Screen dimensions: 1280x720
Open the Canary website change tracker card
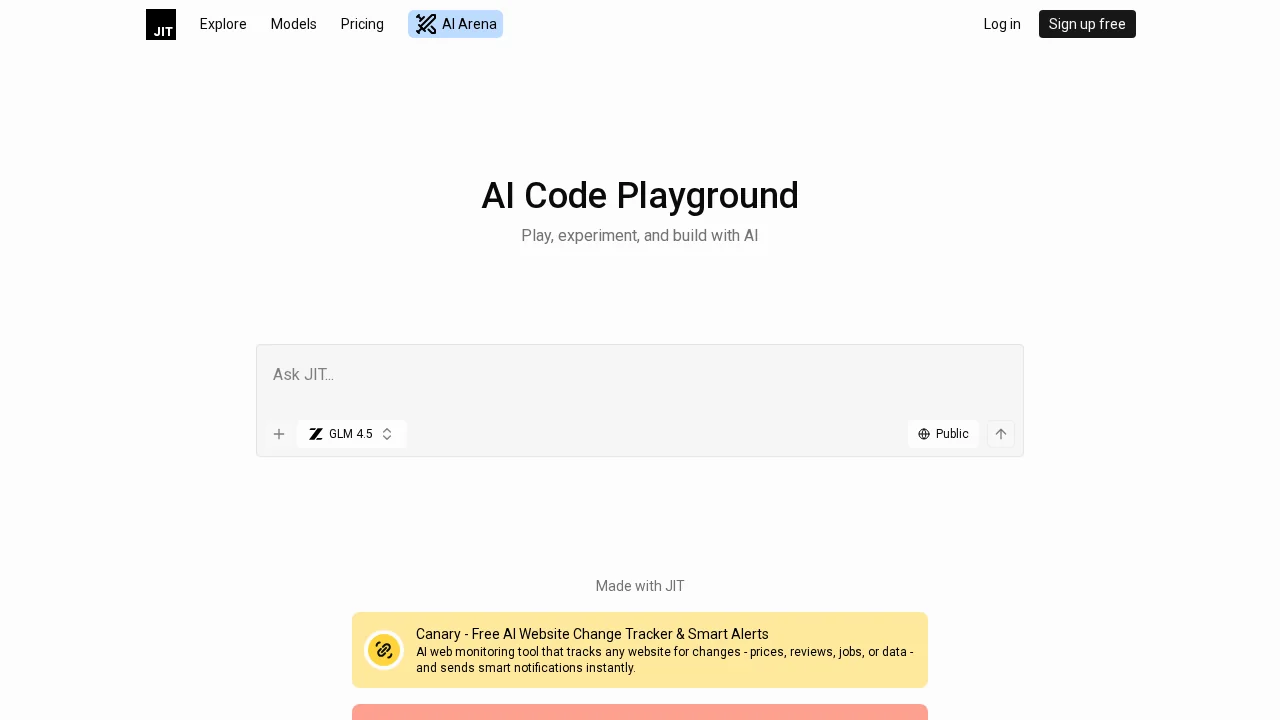coord(640,650)
